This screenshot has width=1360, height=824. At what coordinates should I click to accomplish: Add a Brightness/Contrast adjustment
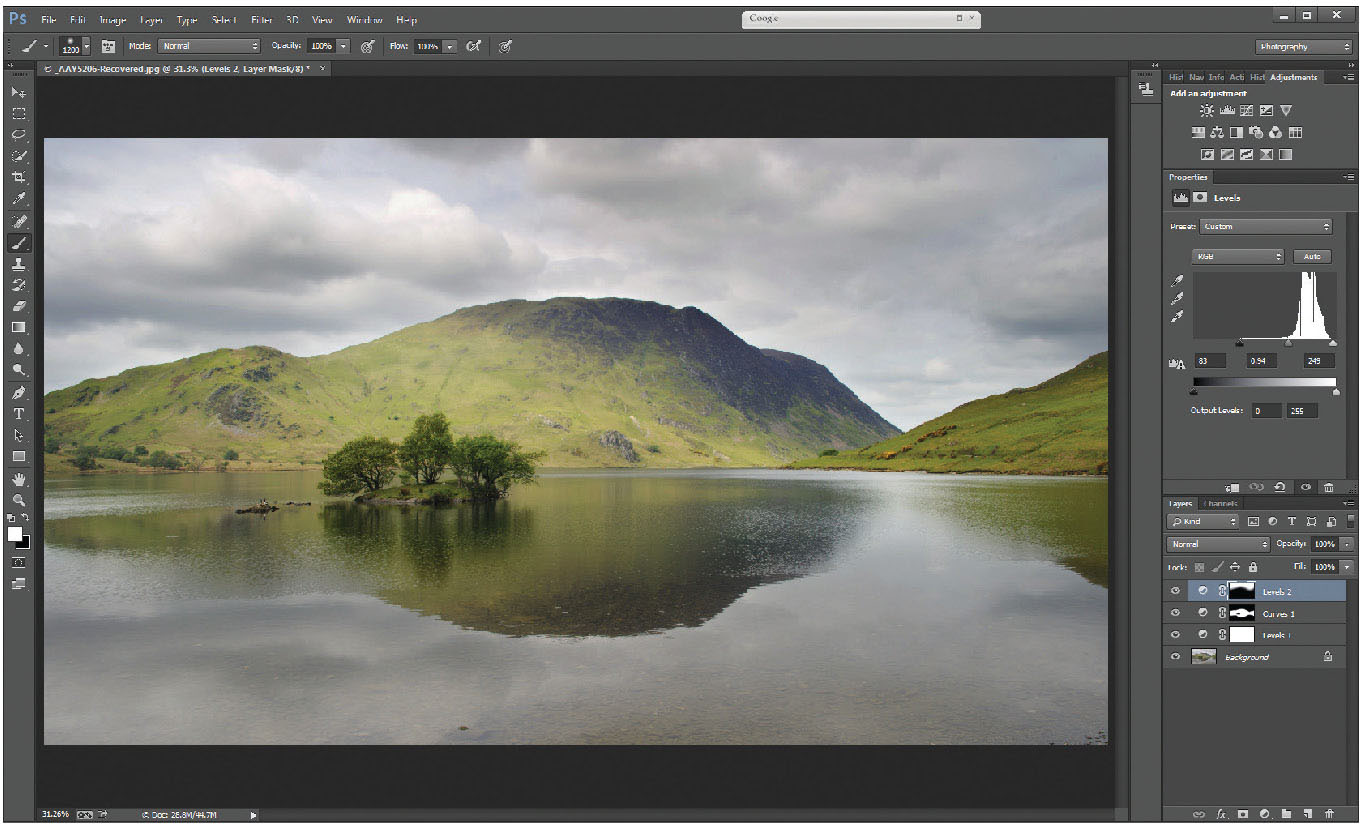coord(1207,111)
